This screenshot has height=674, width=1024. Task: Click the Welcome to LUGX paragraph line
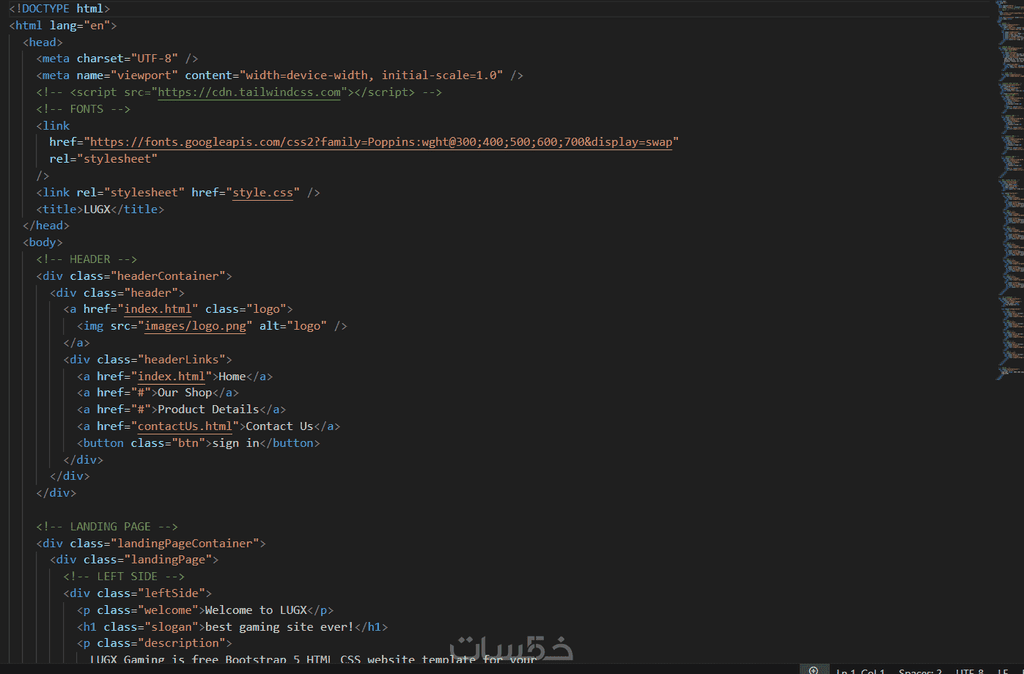point(205,610)
